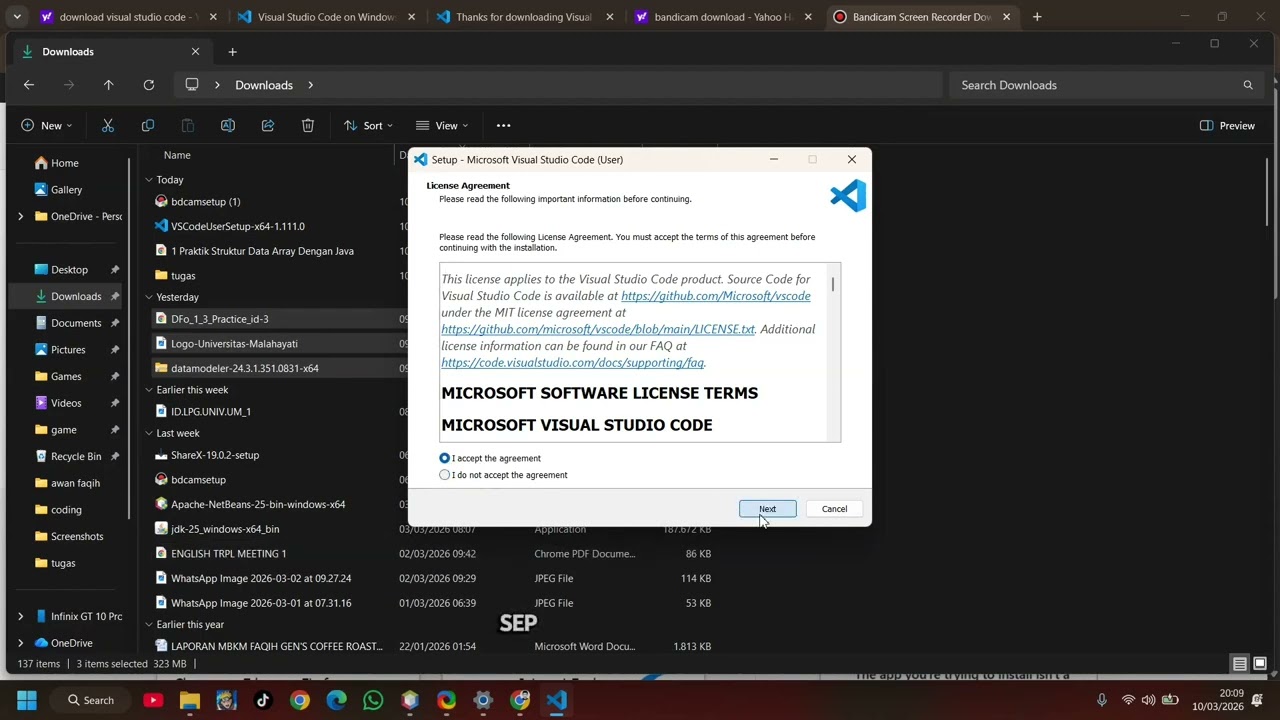Open File Explorer from the taskbar

click(190, 700)
